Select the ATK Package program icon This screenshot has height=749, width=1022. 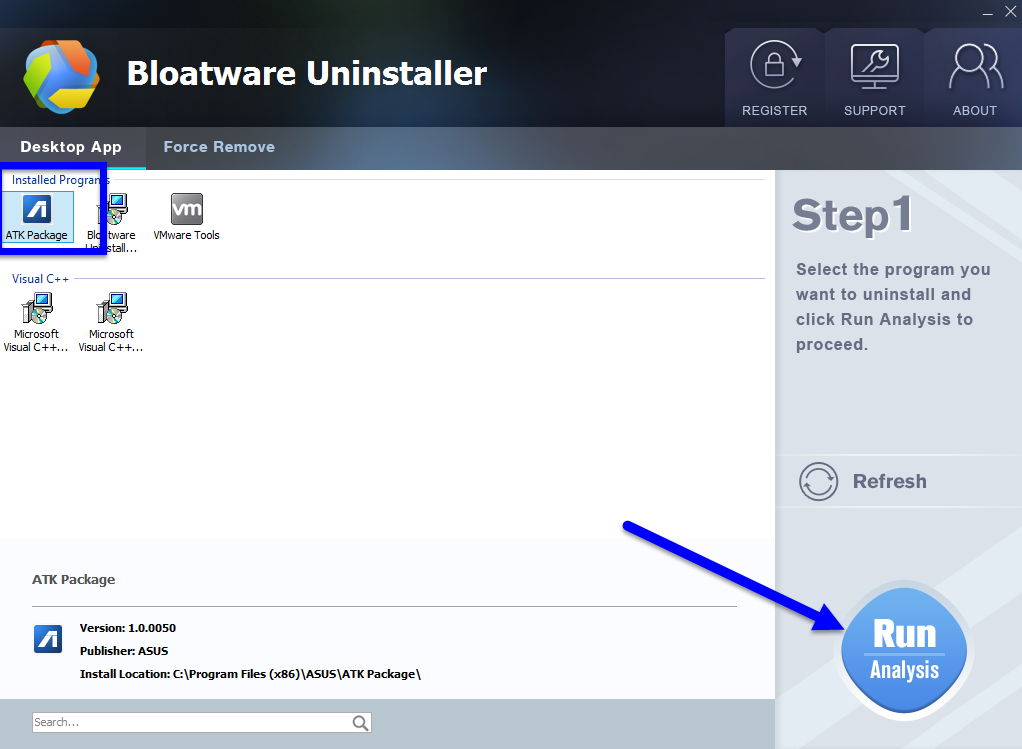(37, 217)
